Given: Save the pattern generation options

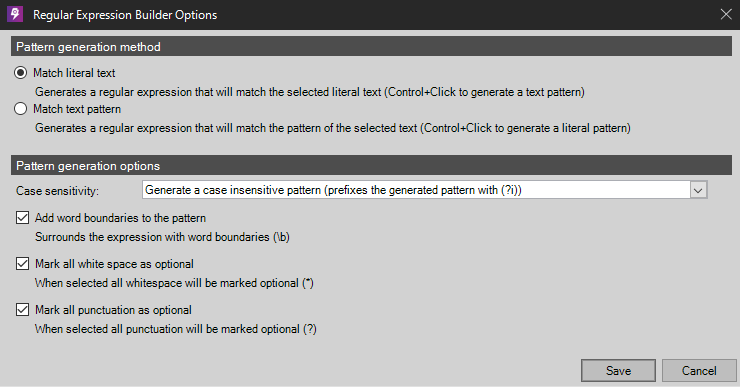Looking at the screenshot, I should coord(618,370).
